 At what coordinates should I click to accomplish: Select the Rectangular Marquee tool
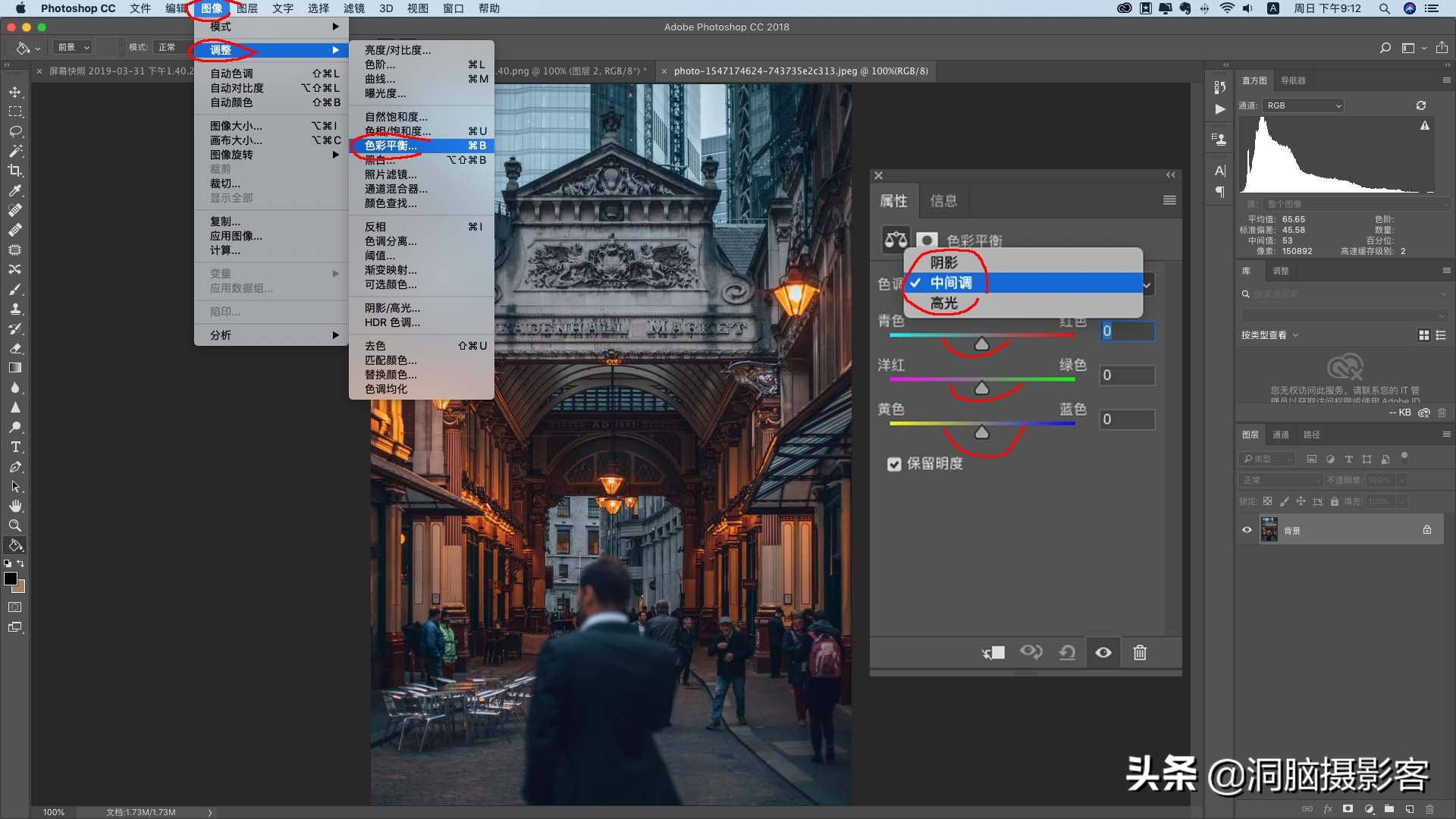[x=15, y=111]
